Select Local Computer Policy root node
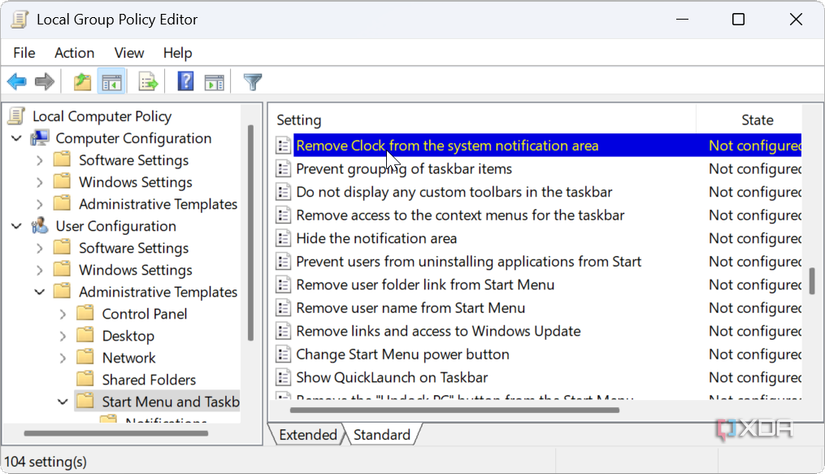 102,116
